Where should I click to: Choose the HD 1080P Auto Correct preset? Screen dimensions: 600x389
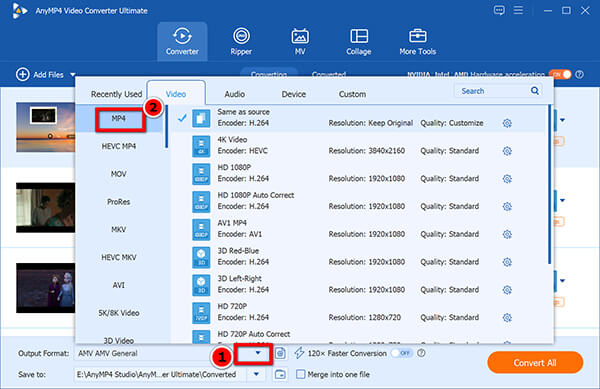tap(359, 201)
